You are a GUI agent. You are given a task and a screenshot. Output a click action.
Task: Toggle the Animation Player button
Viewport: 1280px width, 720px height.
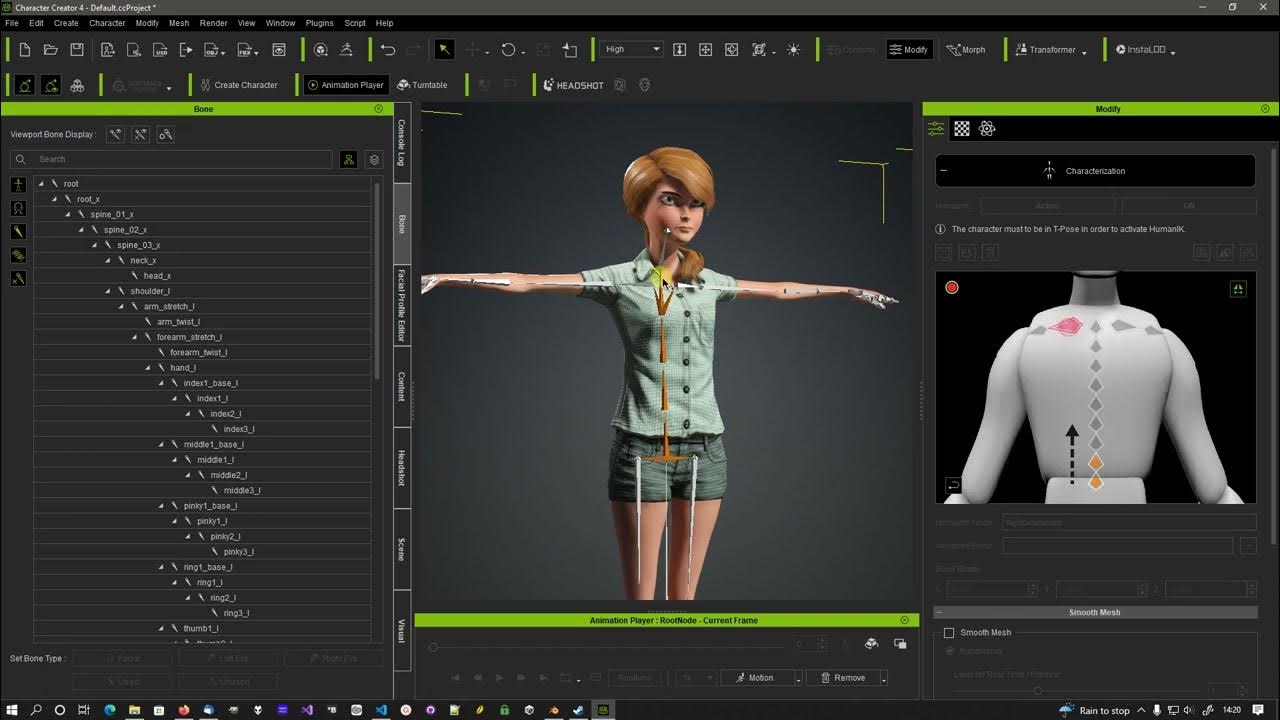(x=345, y=85)
